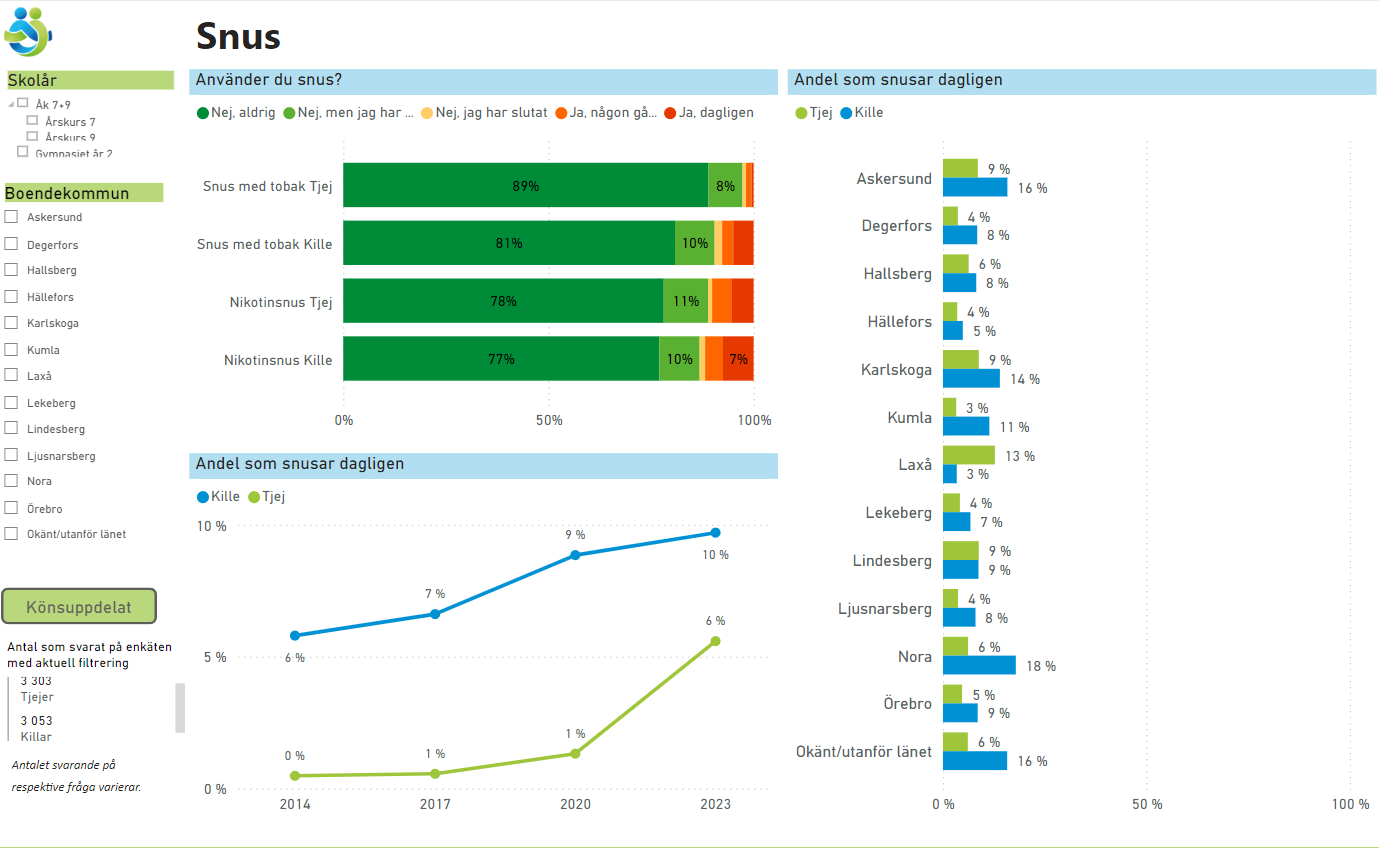Select the 78% segment for Nikotinsnus Tjej
Image resolution: width=1379 pixels, height=848 pixels.
503,301
